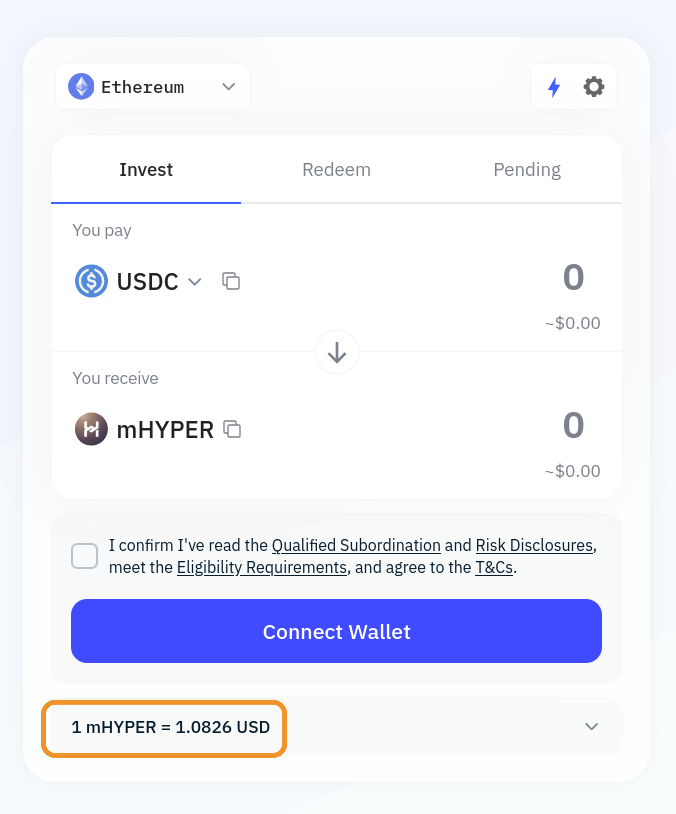Open the Pending tab

pyautogui.click(x=527, y=170)
